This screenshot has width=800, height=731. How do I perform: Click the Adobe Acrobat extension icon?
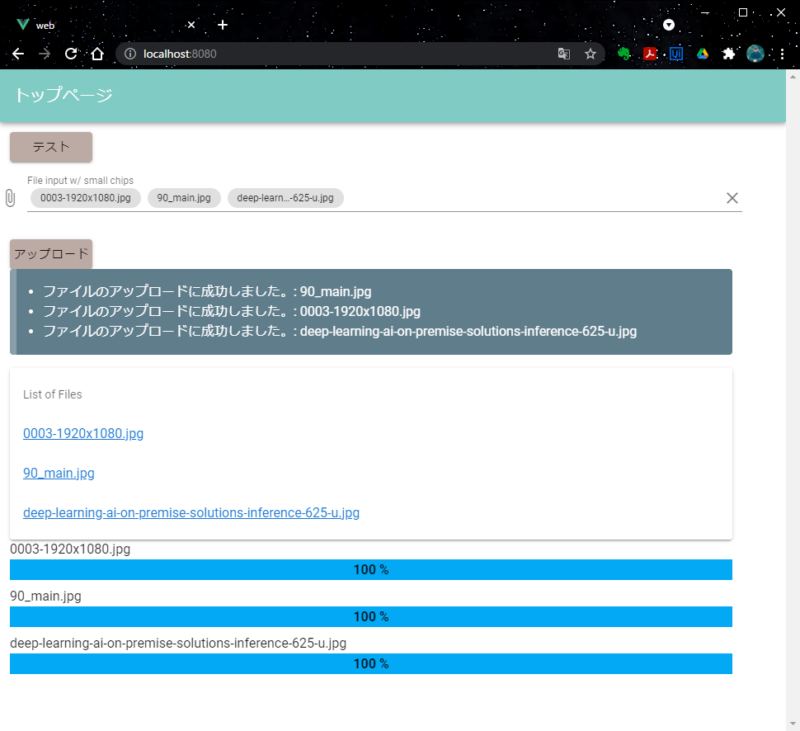[x=650, y=54]
